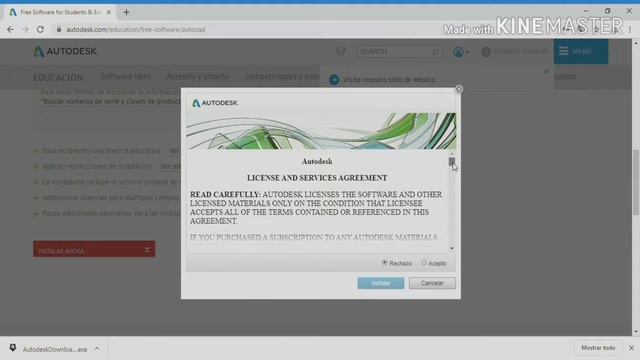Click the license scrollbar down arrow
This screenshot has width=640, height=360.
click(451, 248)
